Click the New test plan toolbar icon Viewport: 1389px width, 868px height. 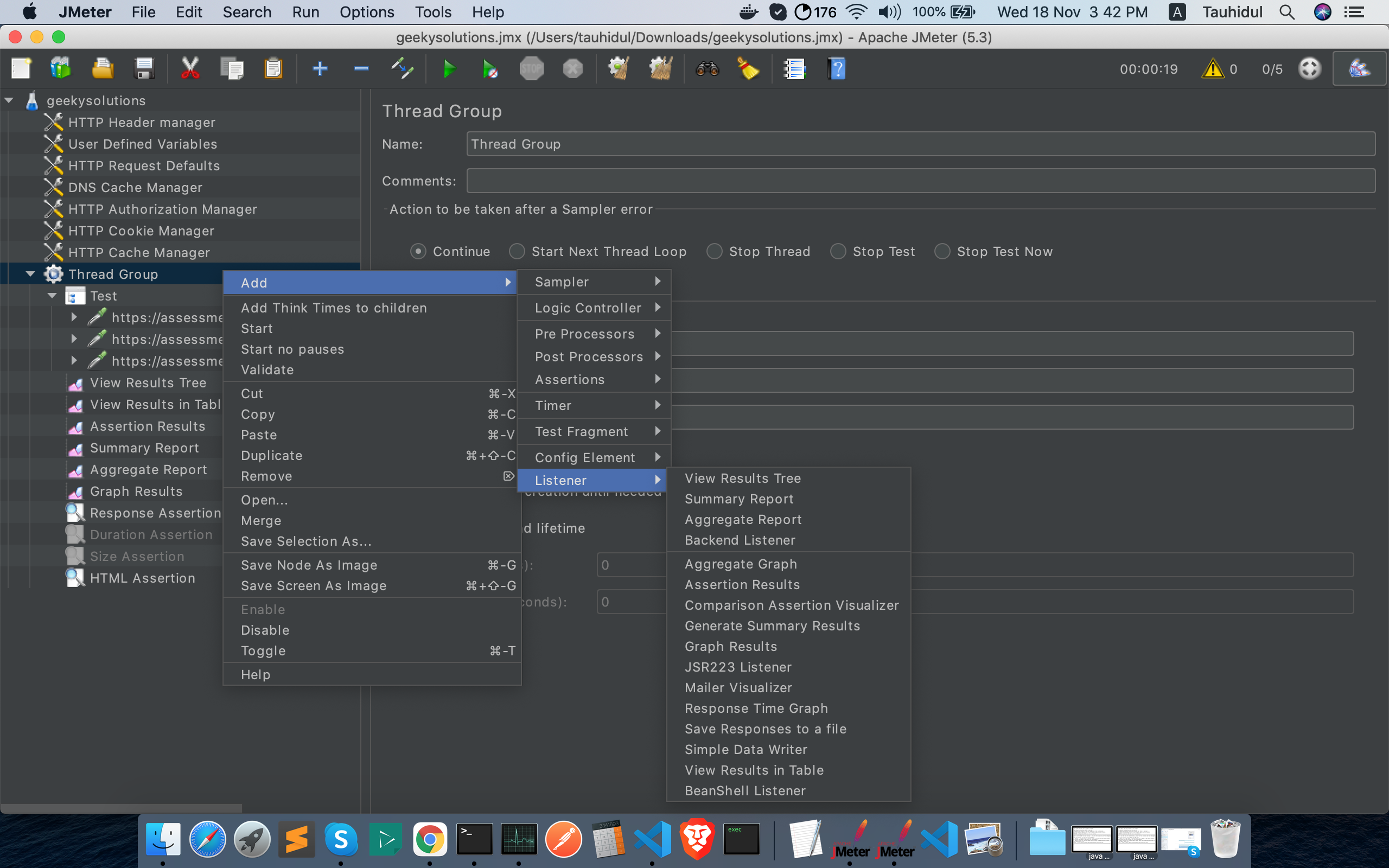pos(21,69)
